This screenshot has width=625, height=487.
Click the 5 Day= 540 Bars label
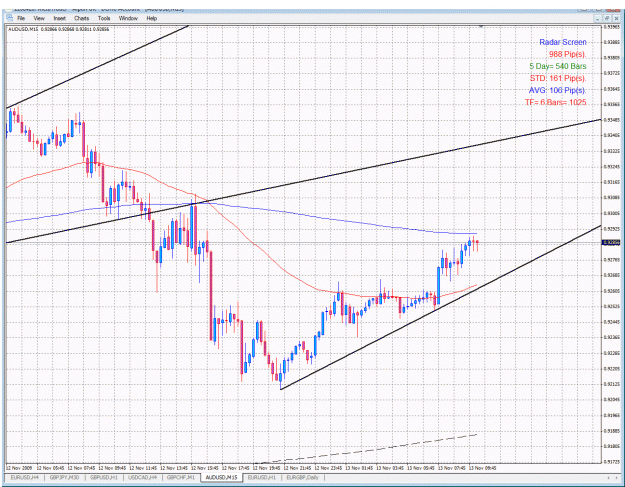(558, 66)
